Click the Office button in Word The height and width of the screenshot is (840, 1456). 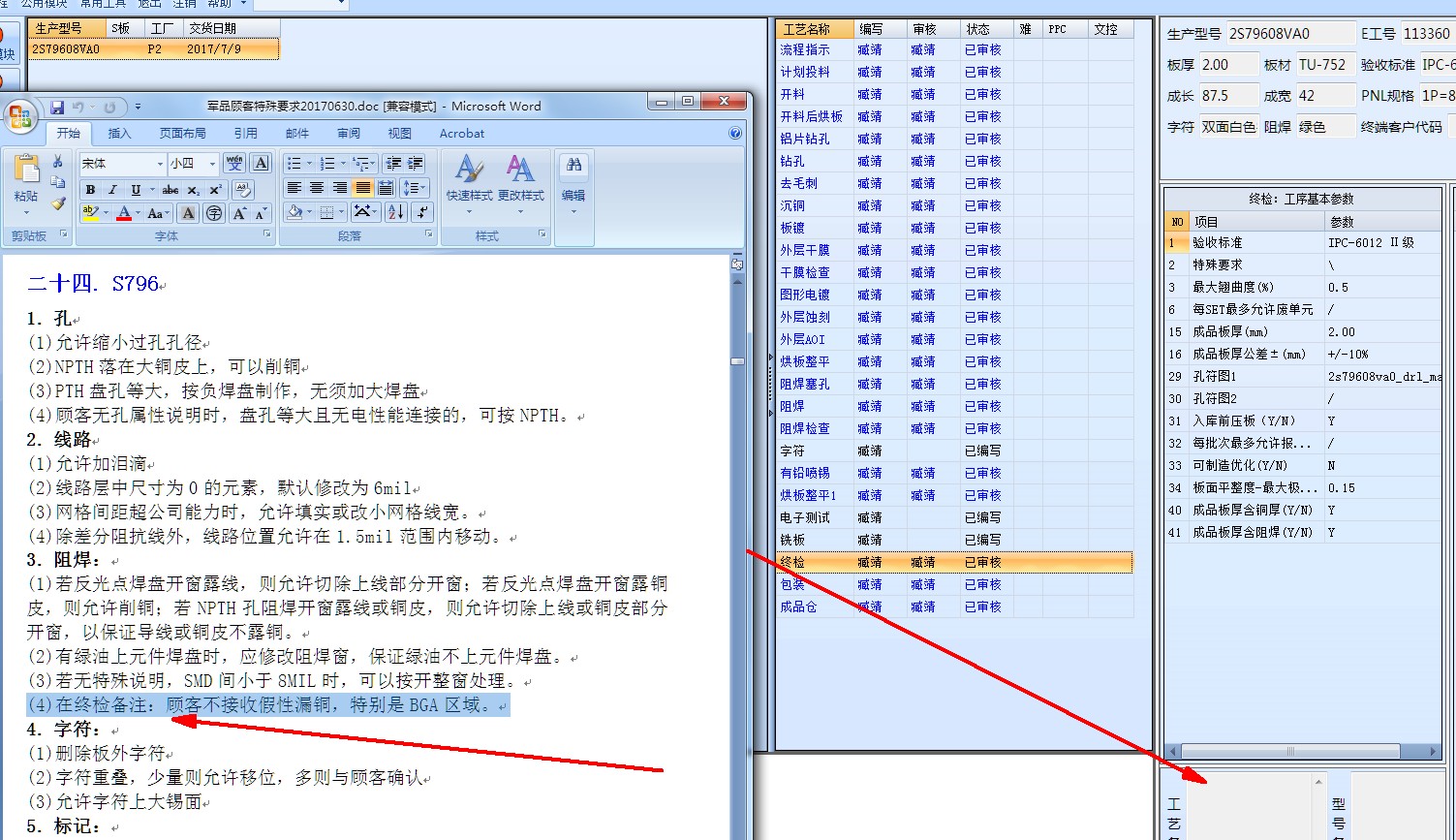(21, 117)
